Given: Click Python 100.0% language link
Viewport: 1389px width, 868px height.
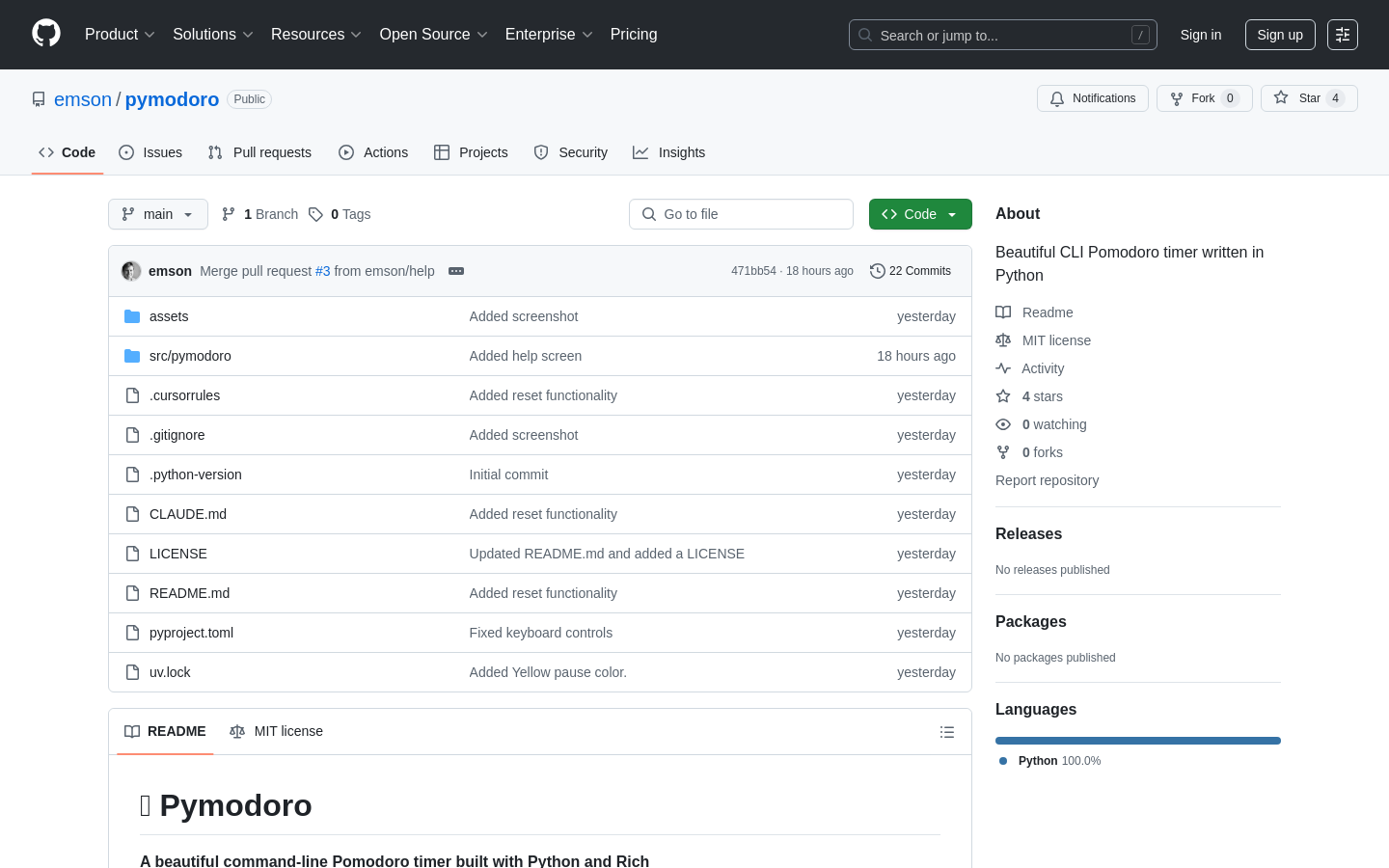Looking at the screenshot, I should [1051, 761].
